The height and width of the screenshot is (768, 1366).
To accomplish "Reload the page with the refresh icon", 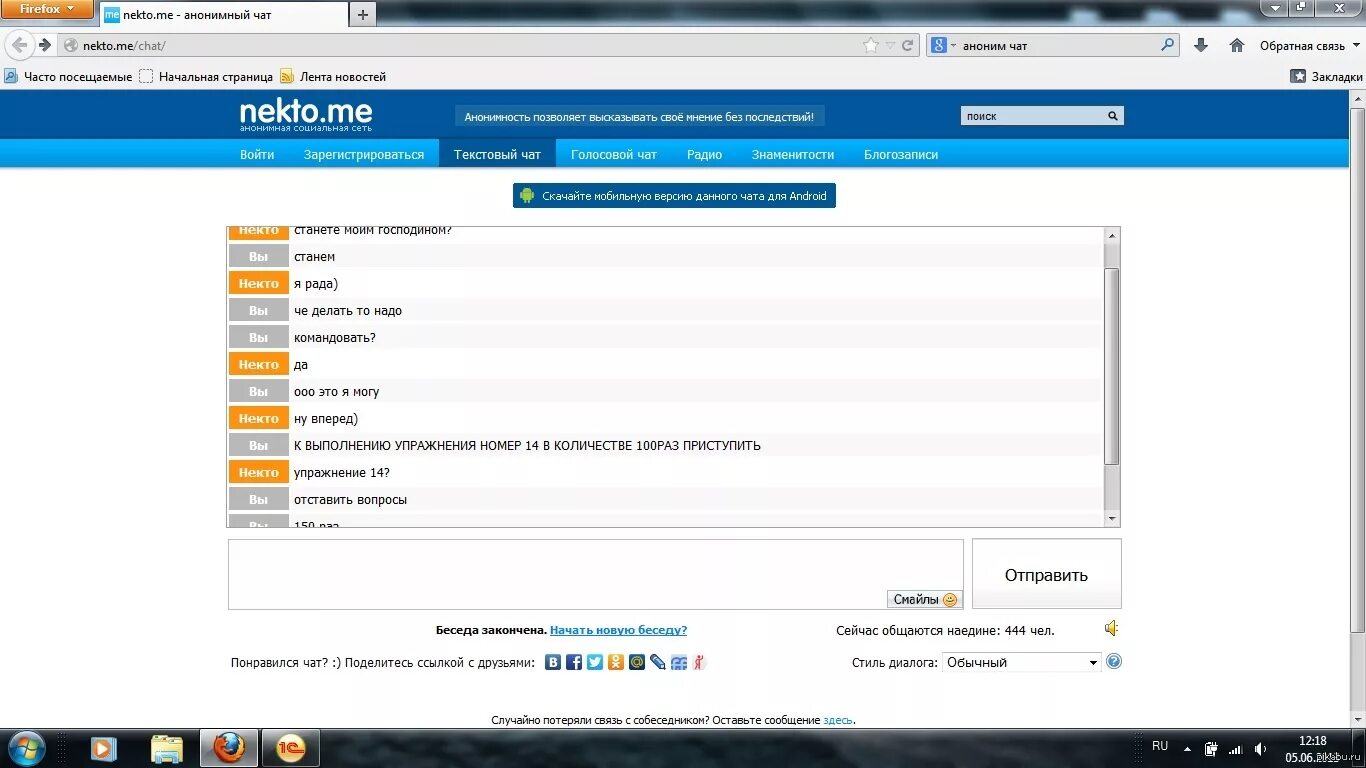I will pos(908,45).
